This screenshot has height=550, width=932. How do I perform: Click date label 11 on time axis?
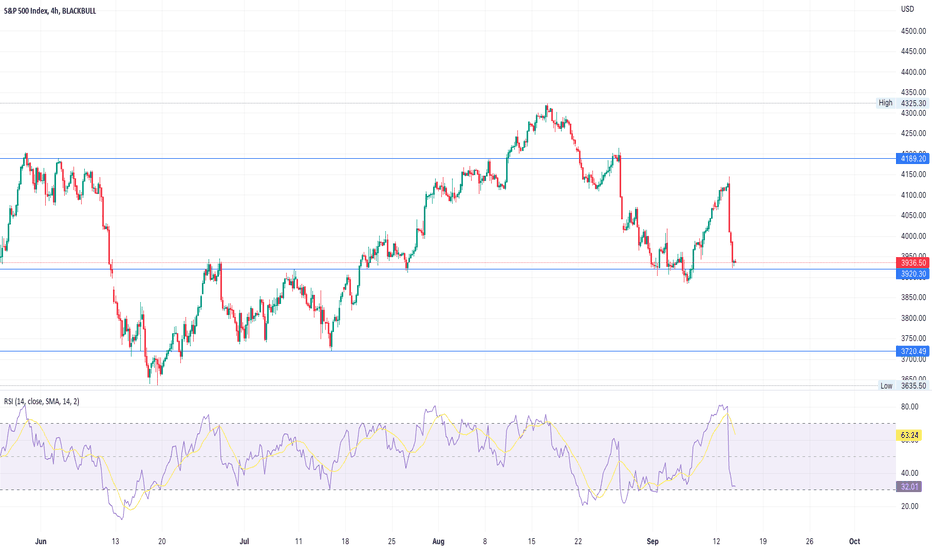click(x=298, y=542)
